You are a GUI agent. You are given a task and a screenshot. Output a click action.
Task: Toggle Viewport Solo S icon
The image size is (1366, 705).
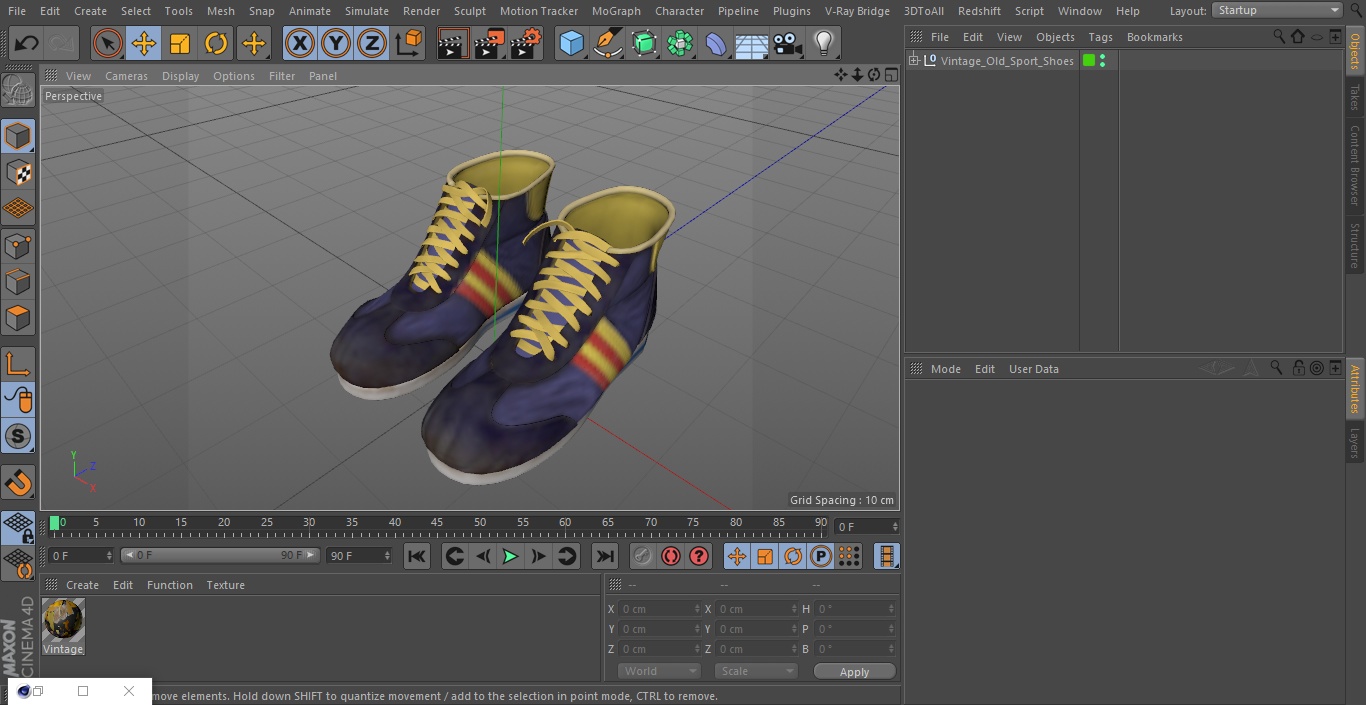[x=18, y=436]
